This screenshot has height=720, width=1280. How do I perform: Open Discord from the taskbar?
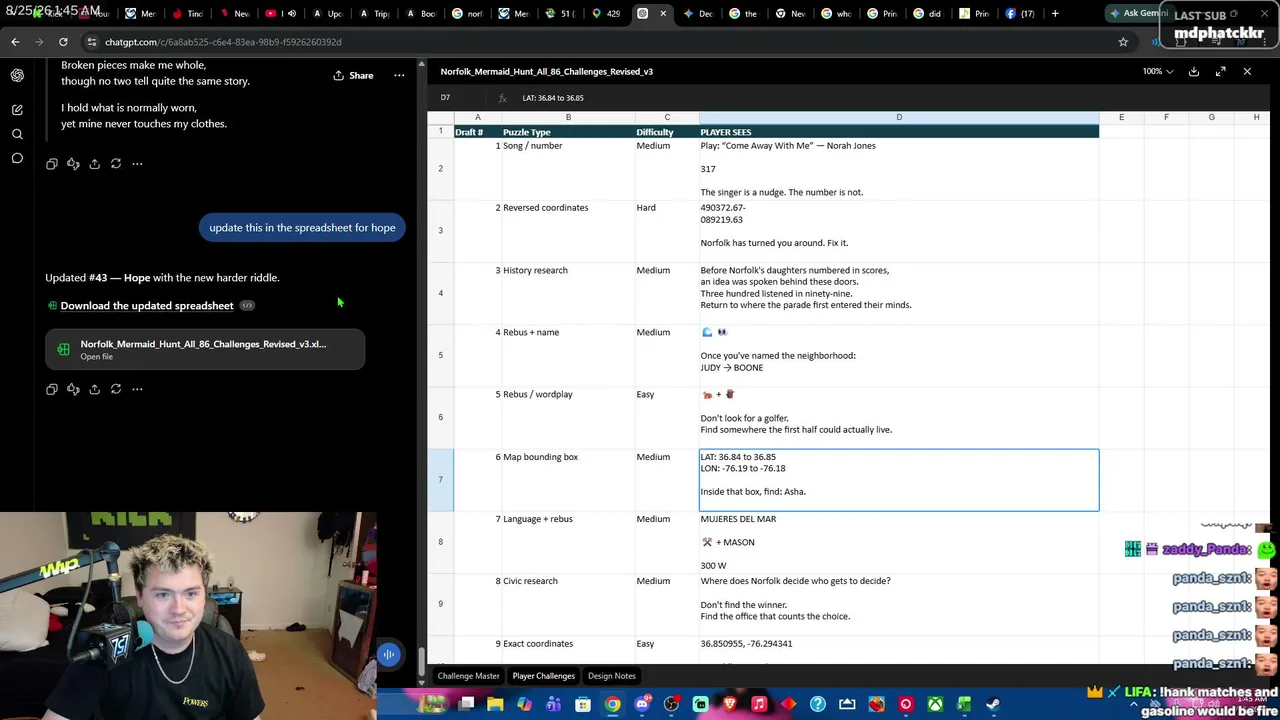(x=642, y=704)
